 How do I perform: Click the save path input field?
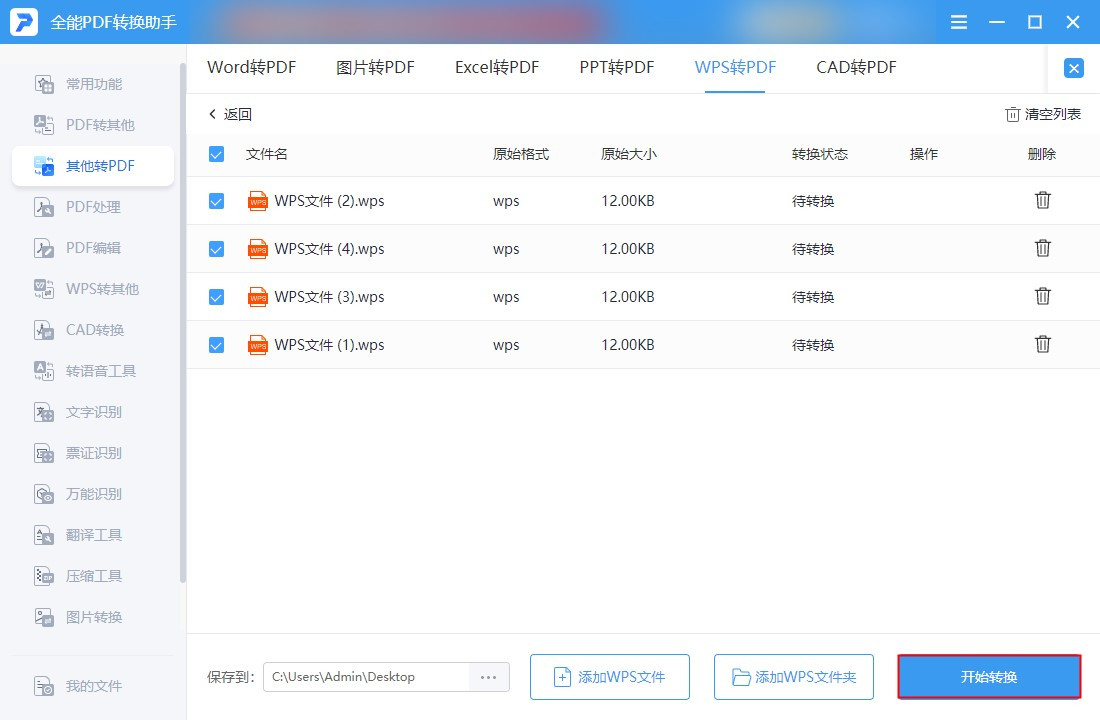(366, 677)
